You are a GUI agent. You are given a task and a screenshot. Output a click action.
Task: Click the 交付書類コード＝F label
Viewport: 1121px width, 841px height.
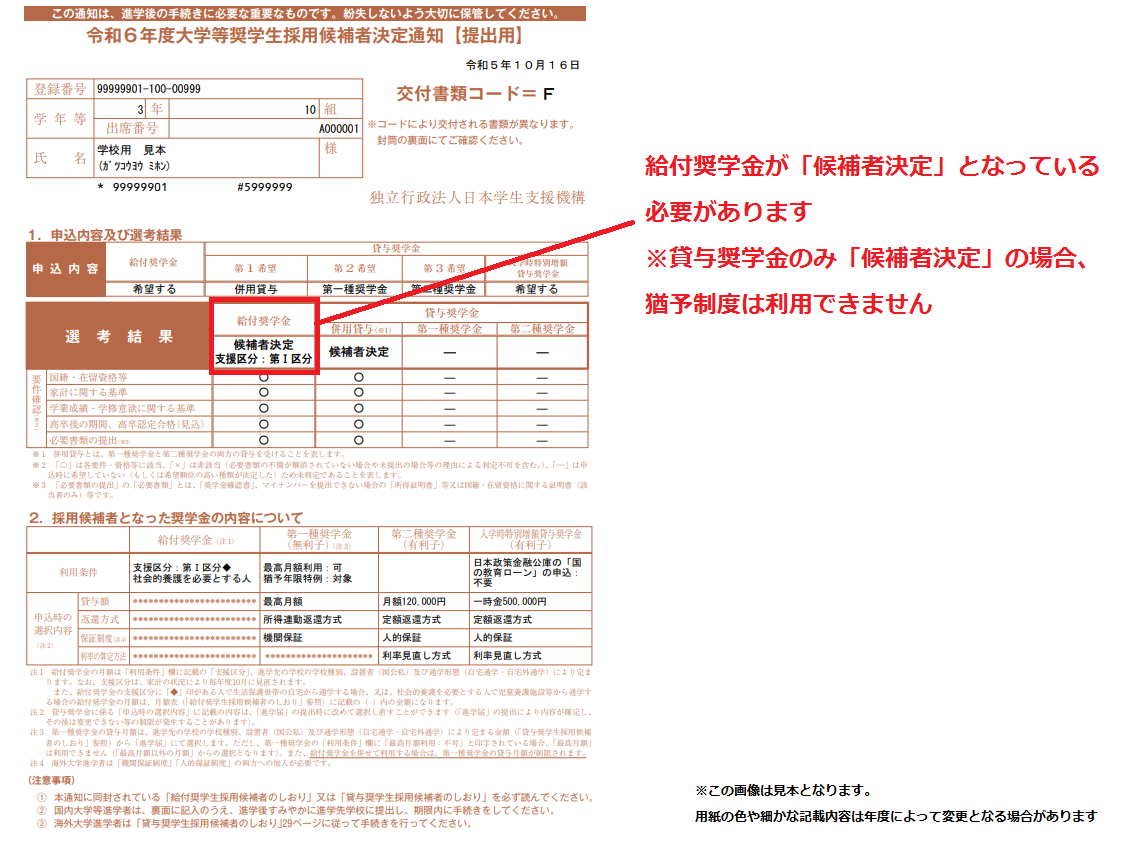click(474, 94)
